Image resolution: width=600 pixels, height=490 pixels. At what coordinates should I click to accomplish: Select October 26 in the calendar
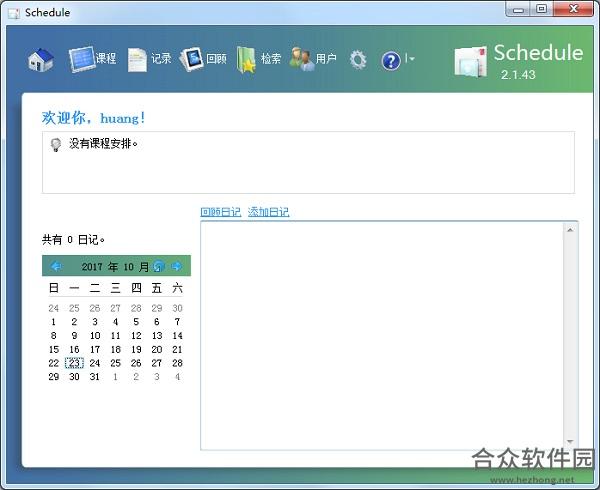point(136,363)
